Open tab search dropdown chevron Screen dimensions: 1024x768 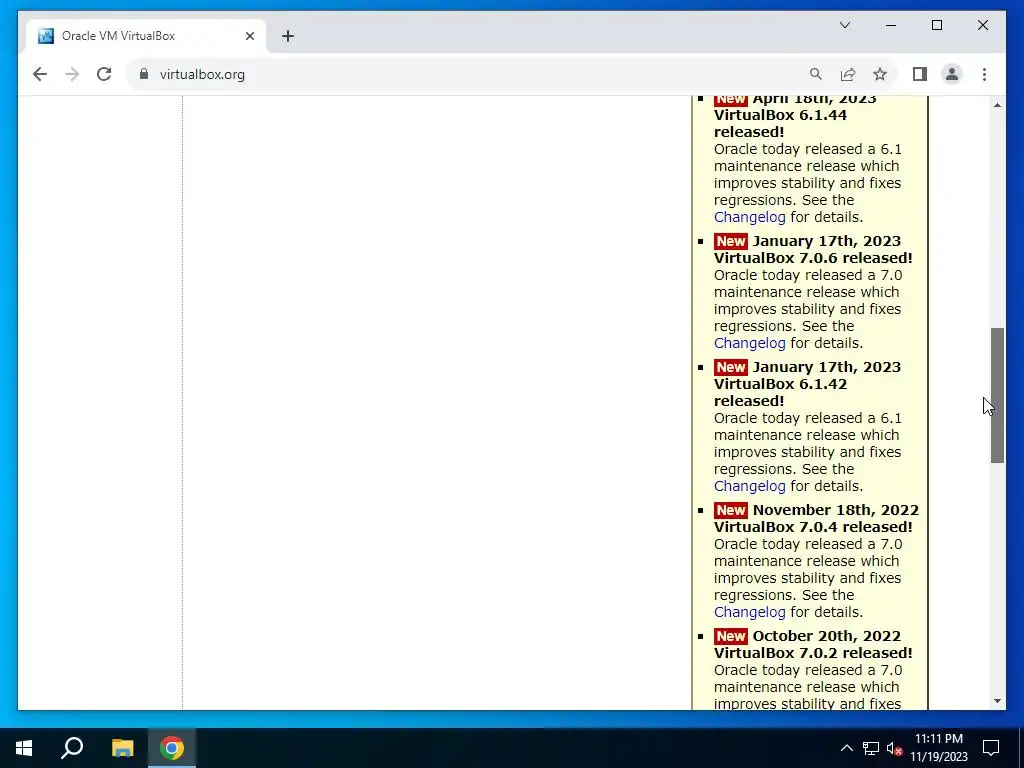[x=844, y=25]
